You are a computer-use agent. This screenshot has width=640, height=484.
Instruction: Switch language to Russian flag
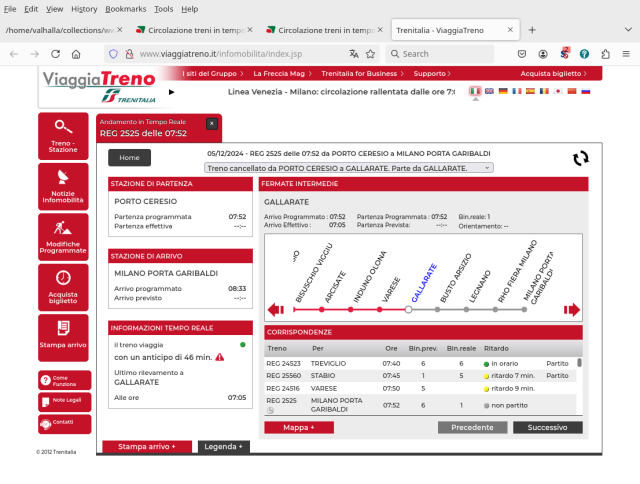click(586, 91)
